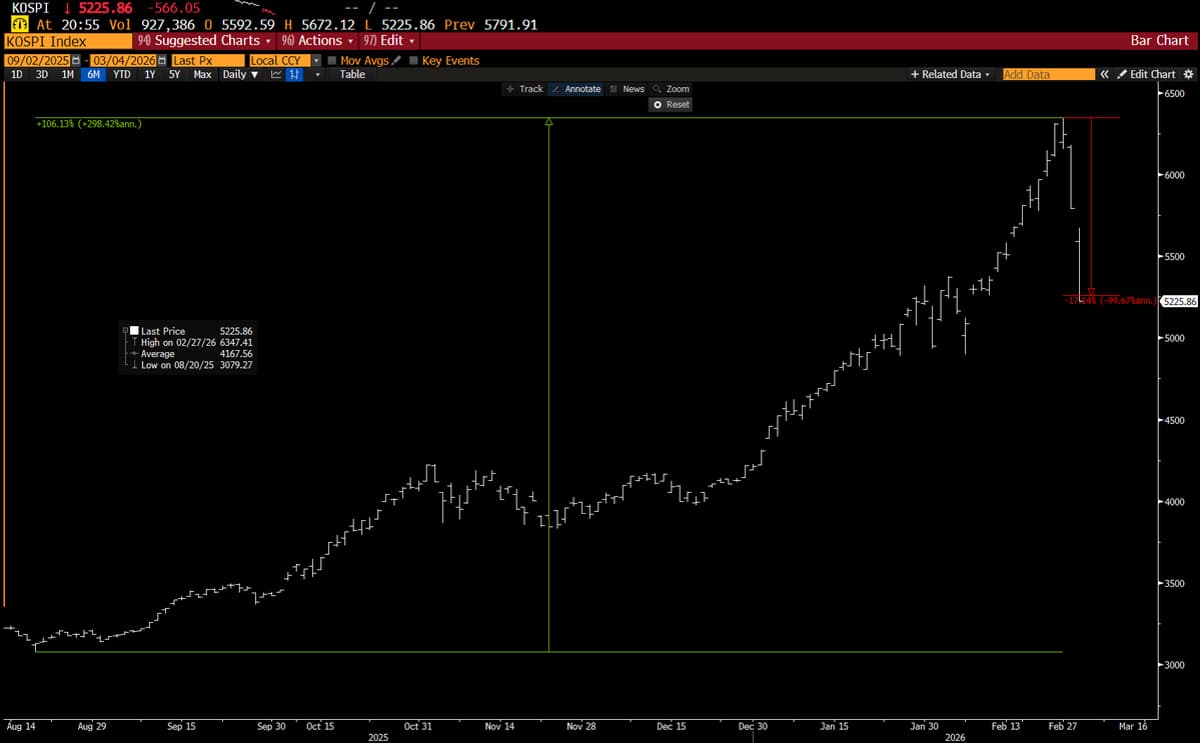Viewport: 1200px width, 743px height.
Task: Open the Edit Chart settings gear
Action: tap(1188, 74)
